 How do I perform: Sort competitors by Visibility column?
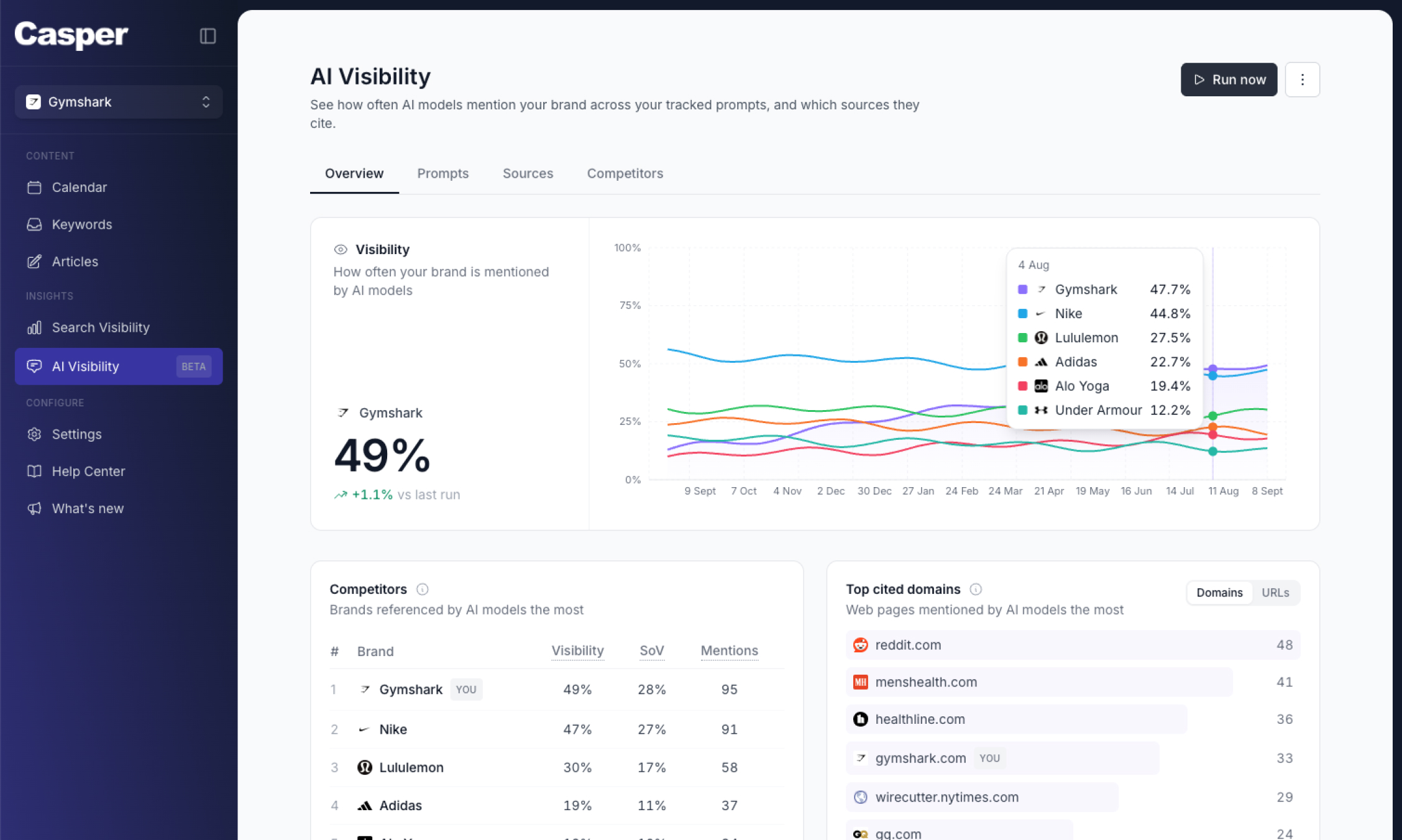pos(577,651)
